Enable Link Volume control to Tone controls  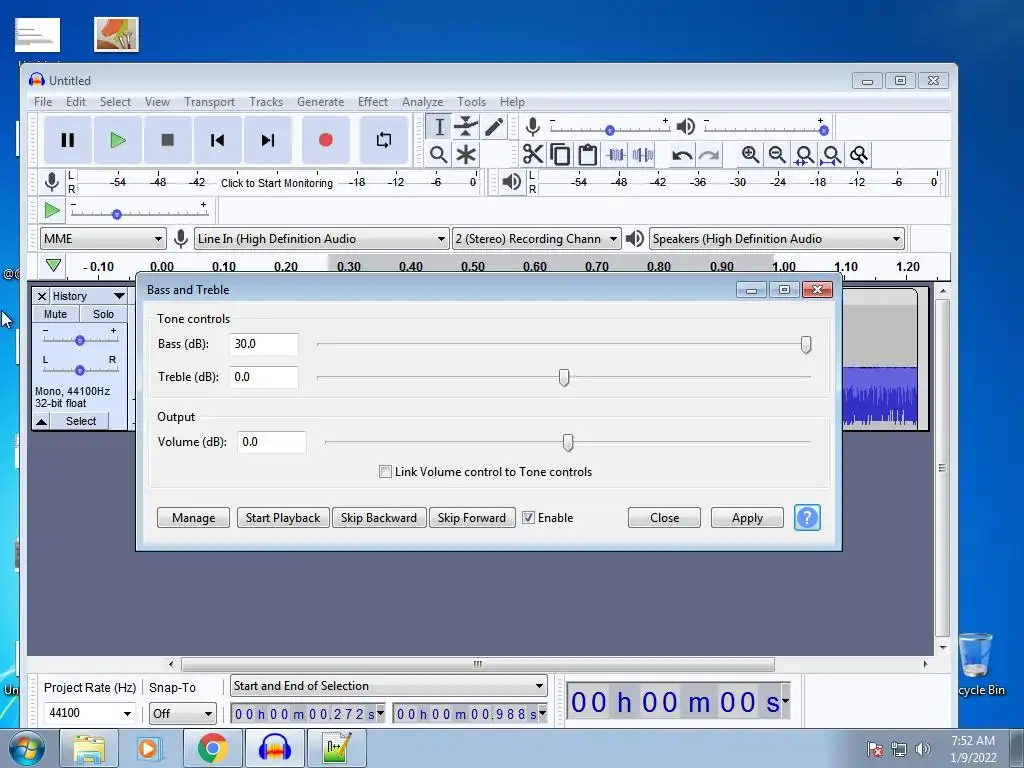tap(385, 472)
